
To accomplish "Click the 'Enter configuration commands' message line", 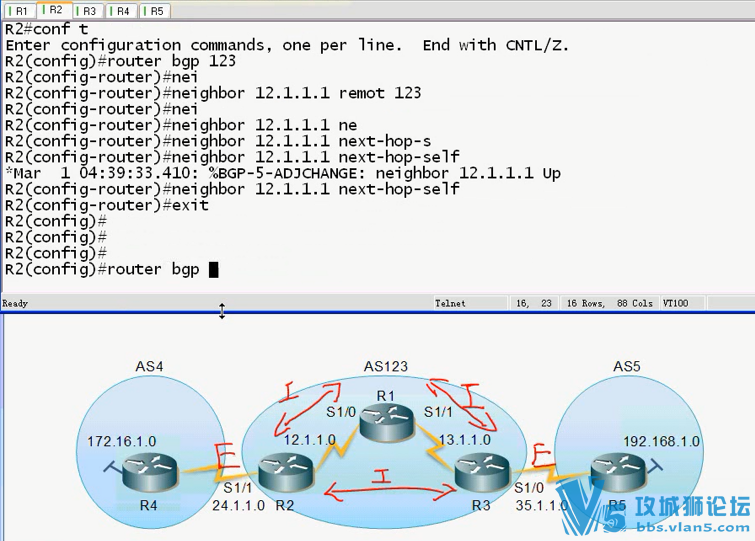I will coord(287,45).
